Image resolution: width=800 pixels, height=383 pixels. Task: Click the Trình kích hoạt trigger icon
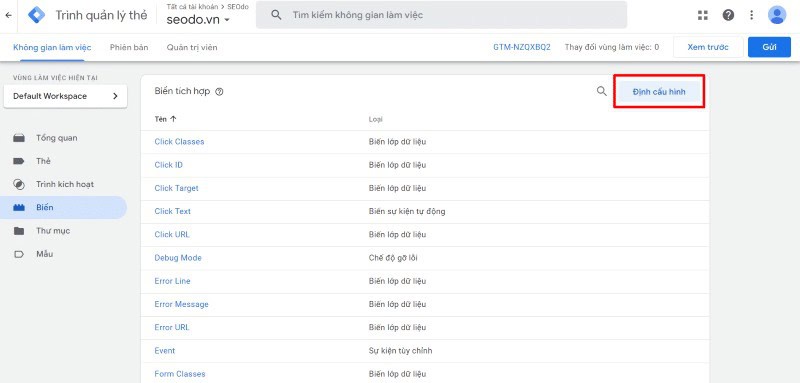coord(19,185)
